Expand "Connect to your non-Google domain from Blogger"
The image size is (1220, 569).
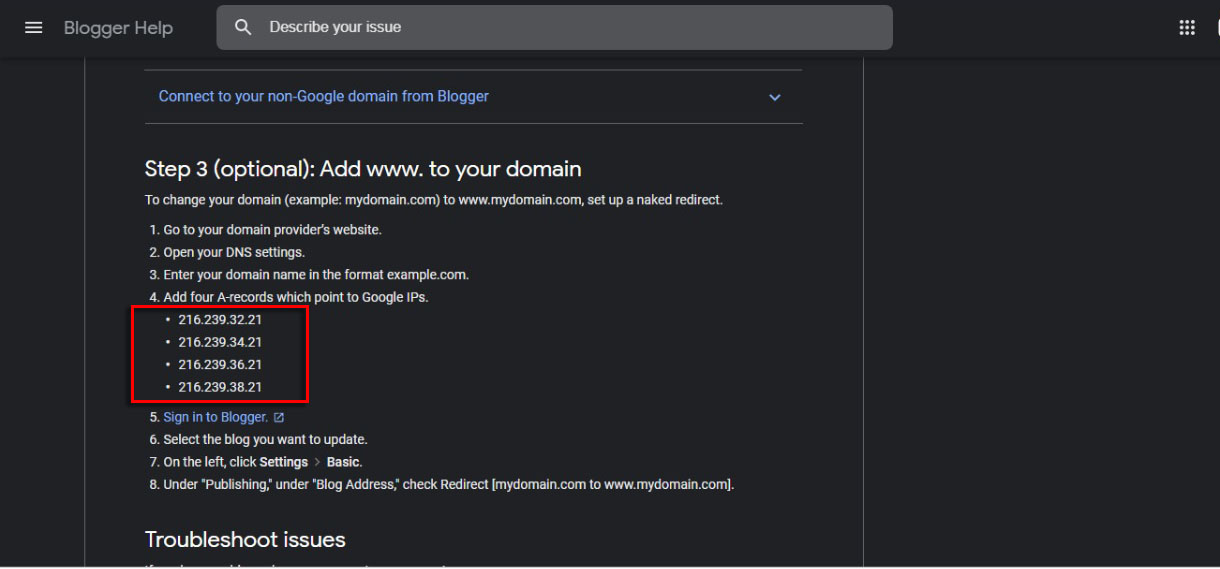pyautogui.click(x=324, y=97)
